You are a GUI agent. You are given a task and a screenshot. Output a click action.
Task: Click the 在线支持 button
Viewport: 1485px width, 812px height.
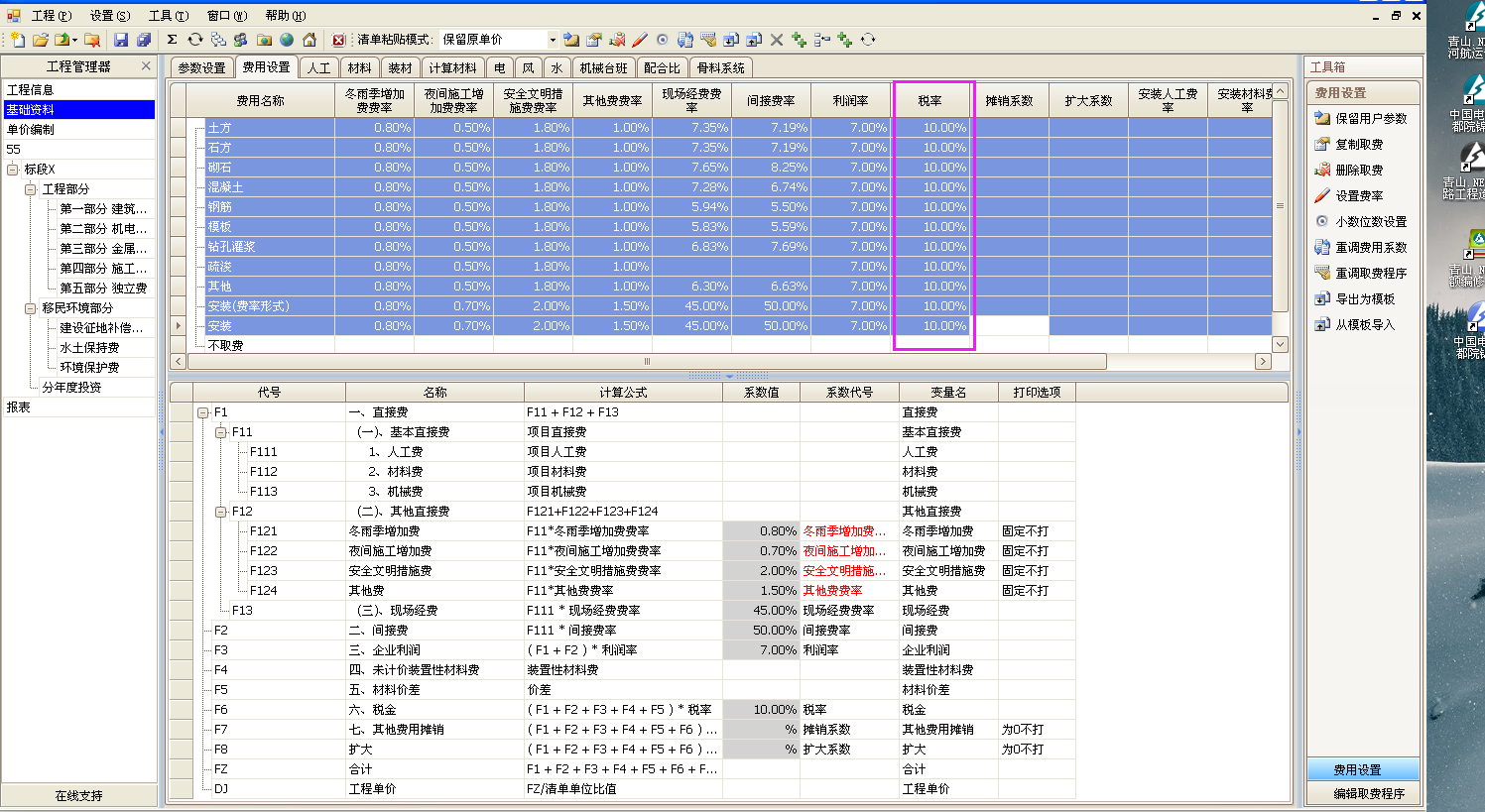coord(78,795)
